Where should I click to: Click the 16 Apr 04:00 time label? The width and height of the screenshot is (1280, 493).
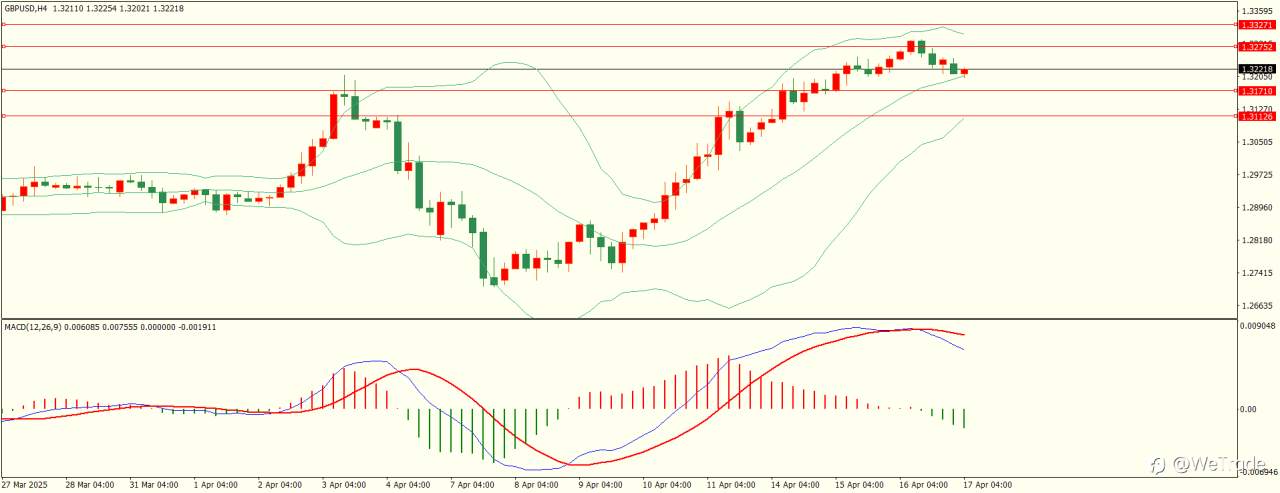(922, 485)
